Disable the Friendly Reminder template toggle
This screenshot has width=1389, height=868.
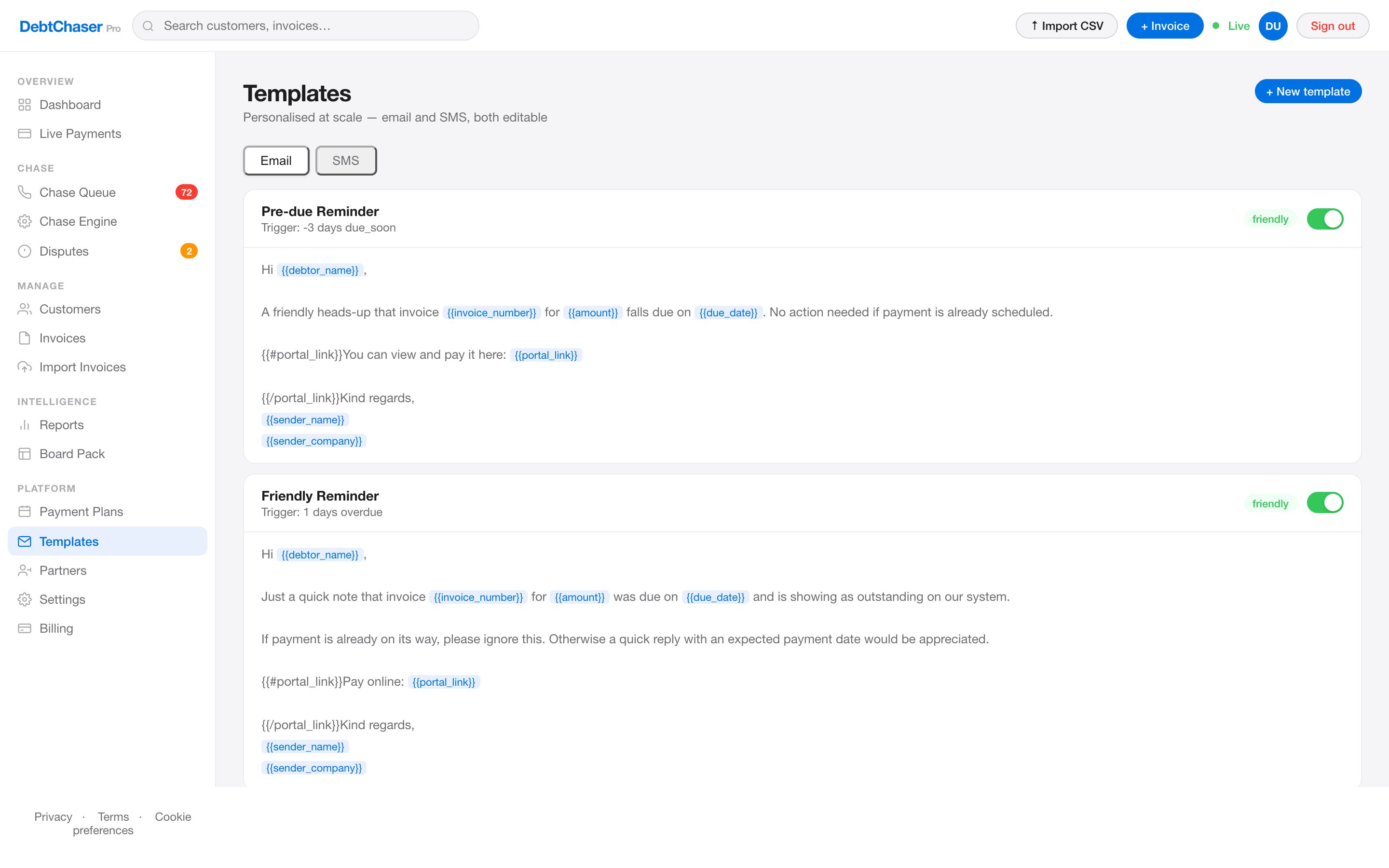pos(1325,503)
